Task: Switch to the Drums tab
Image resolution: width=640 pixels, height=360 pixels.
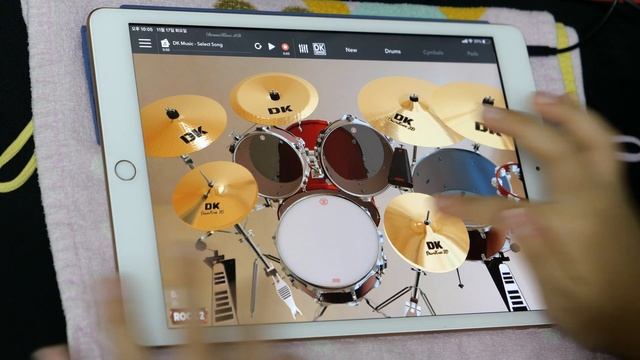Action: coord(392,51)
